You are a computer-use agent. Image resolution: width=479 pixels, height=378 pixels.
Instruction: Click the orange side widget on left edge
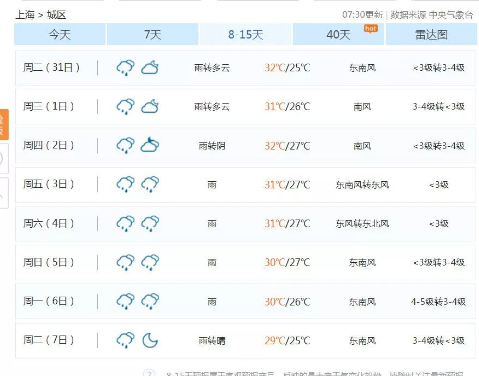click(x=4, y=124)
